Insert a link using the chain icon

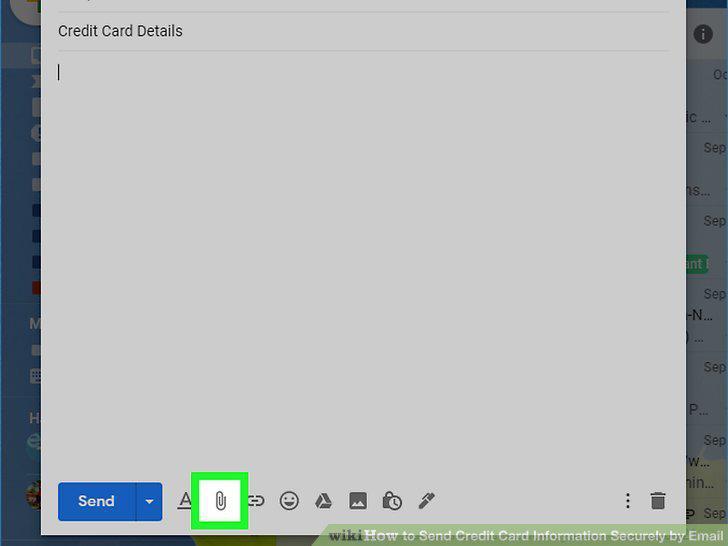coord(256,501)
